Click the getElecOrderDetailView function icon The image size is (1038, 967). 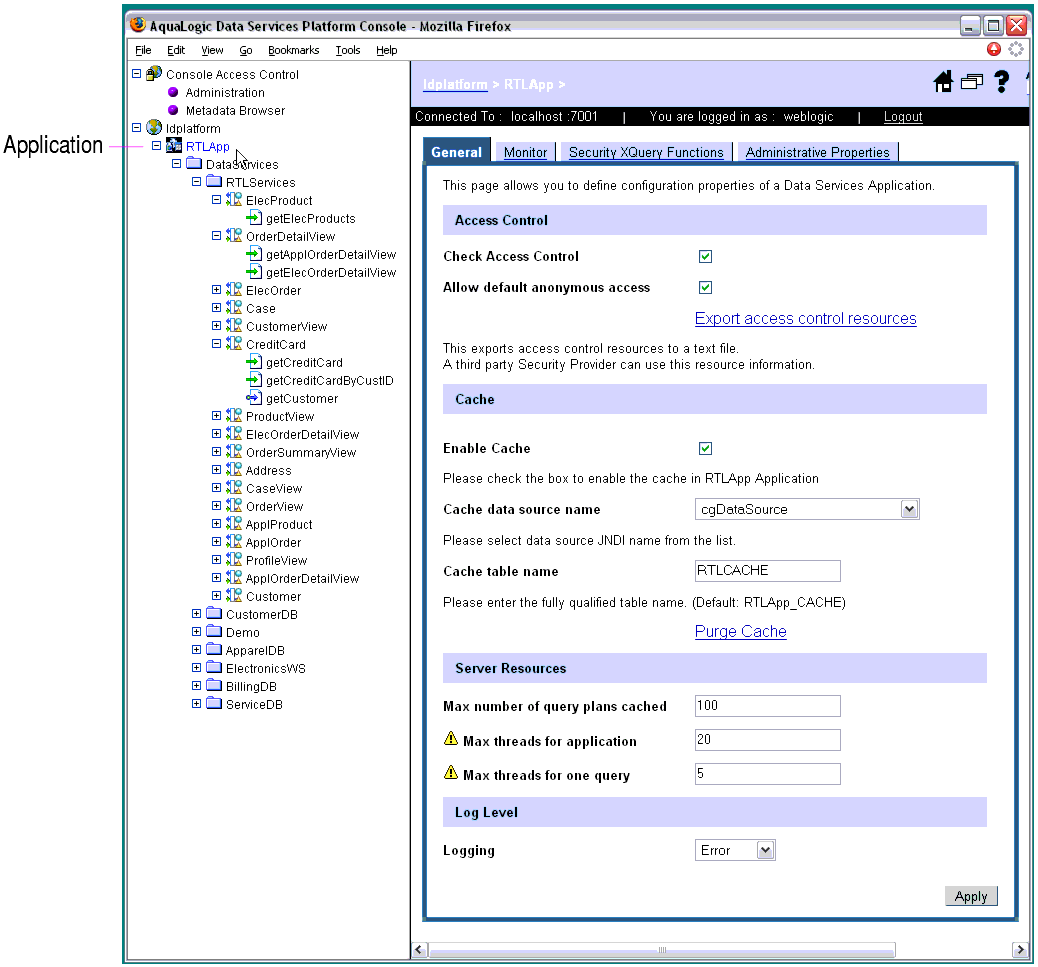254,271
